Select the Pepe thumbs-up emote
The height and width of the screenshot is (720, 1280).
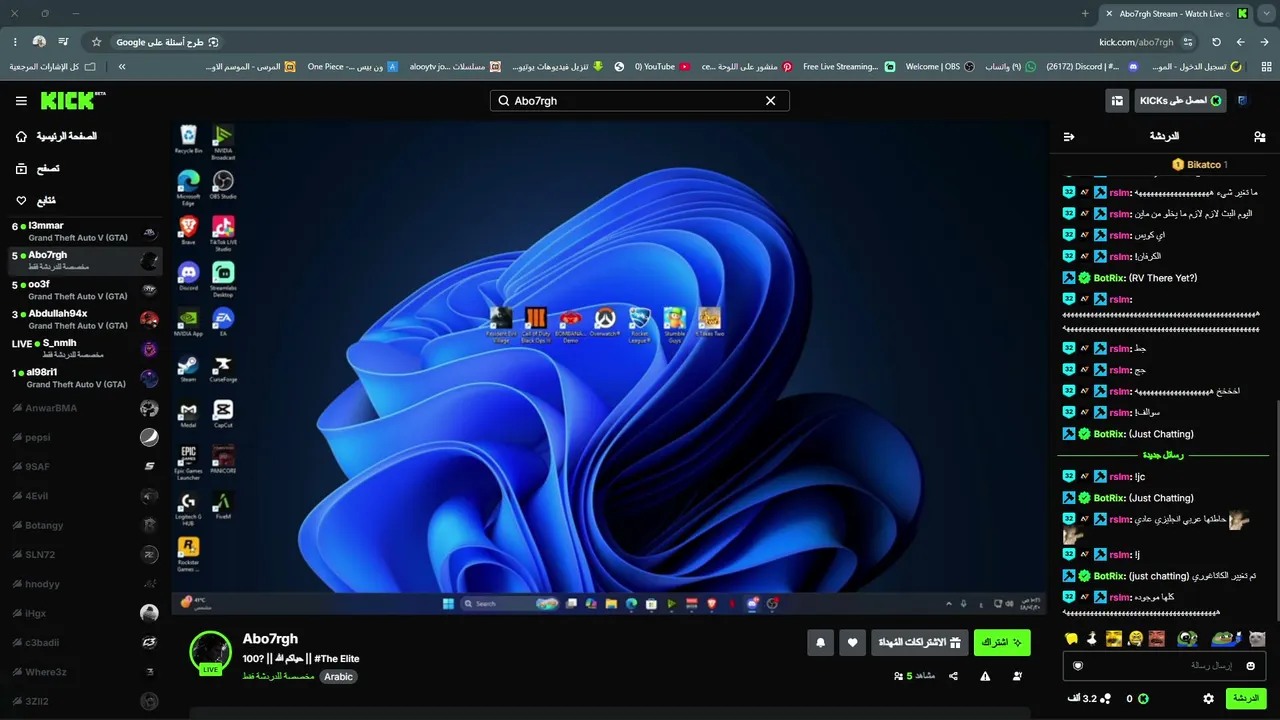pyautogui.click(x=1224, y=638)
